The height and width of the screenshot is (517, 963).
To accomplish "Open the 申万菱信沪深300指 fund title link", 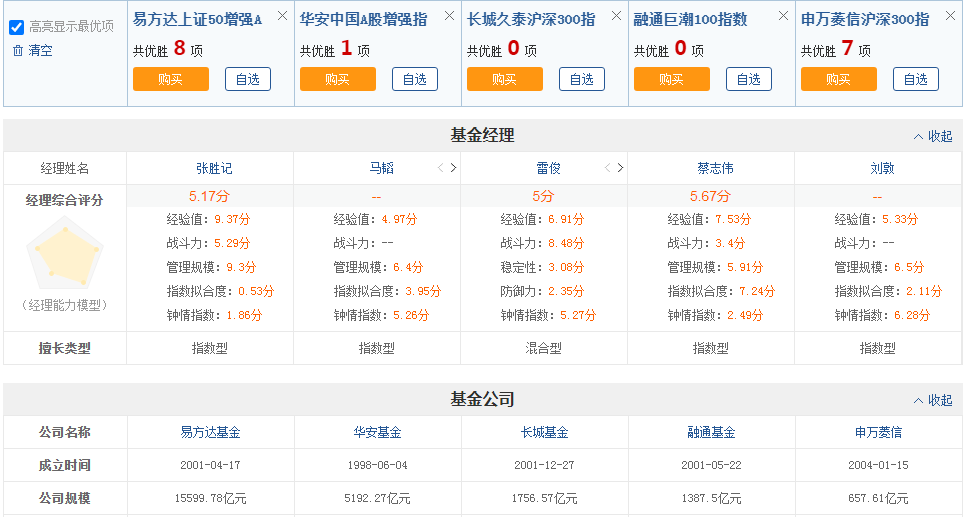I will [x=865, y=20].
